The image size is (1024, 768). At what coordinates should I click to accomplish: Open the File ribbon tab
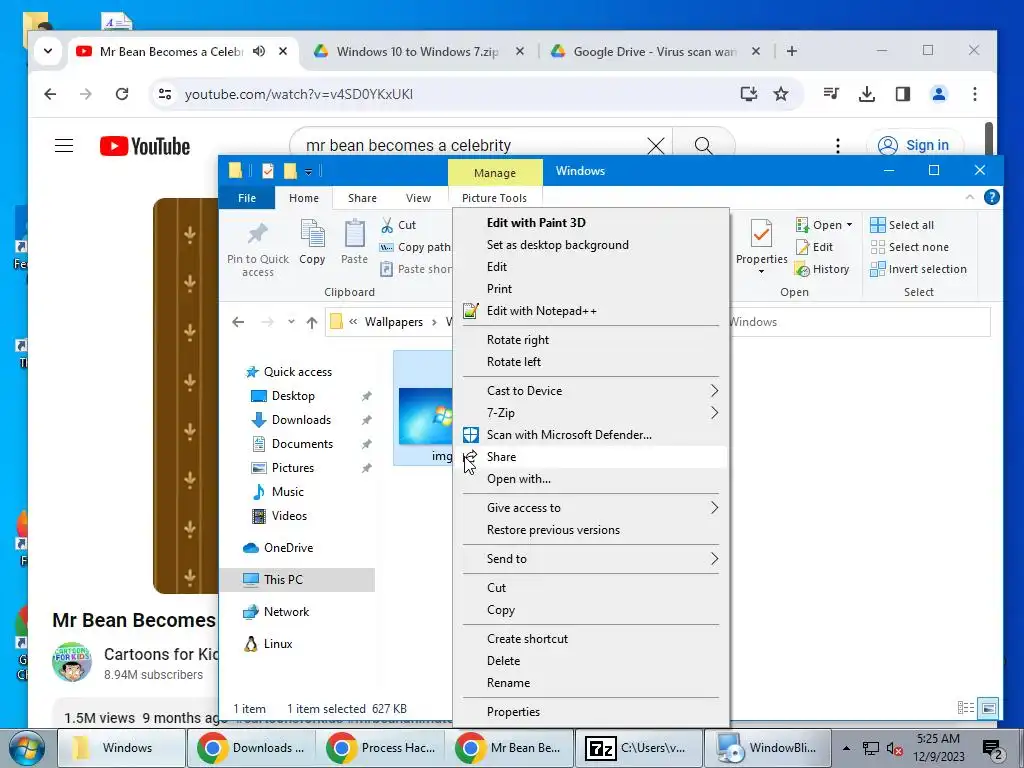[247, 198]
